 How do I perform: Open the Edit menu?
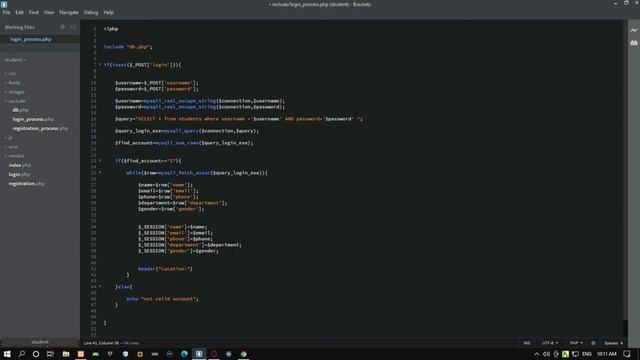(20, 12)
